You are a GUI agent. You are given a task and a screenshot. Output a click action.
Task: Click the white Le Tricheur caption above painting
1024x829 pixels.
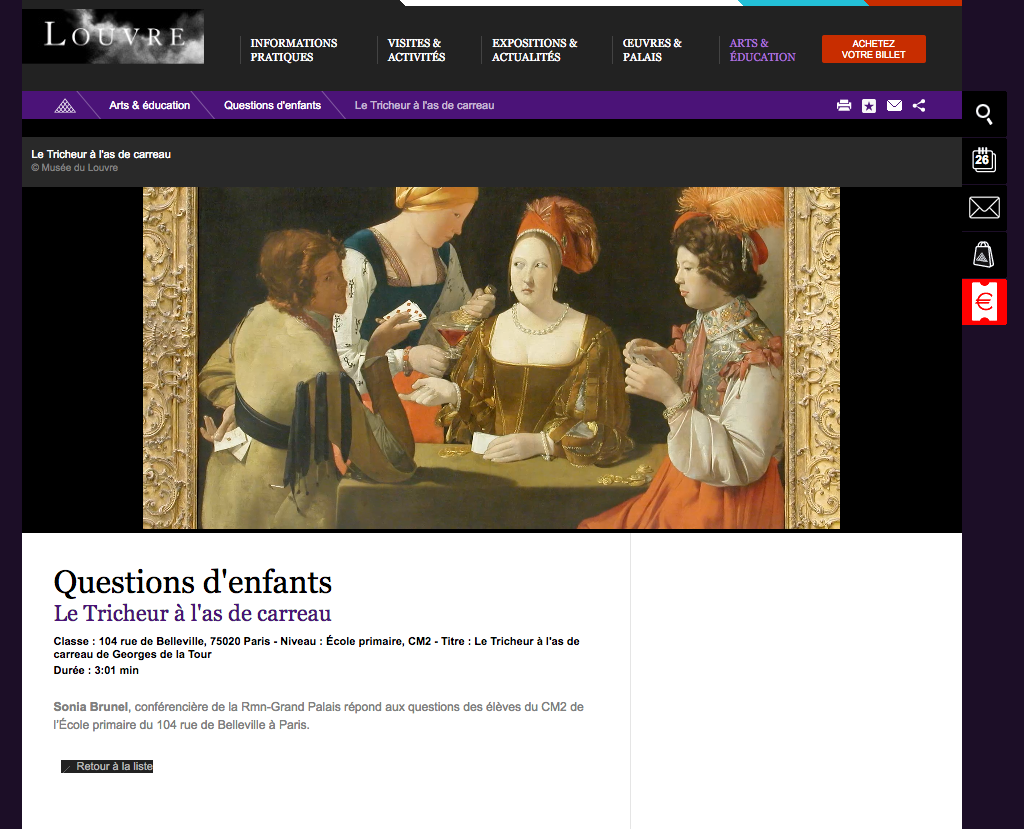101,154
